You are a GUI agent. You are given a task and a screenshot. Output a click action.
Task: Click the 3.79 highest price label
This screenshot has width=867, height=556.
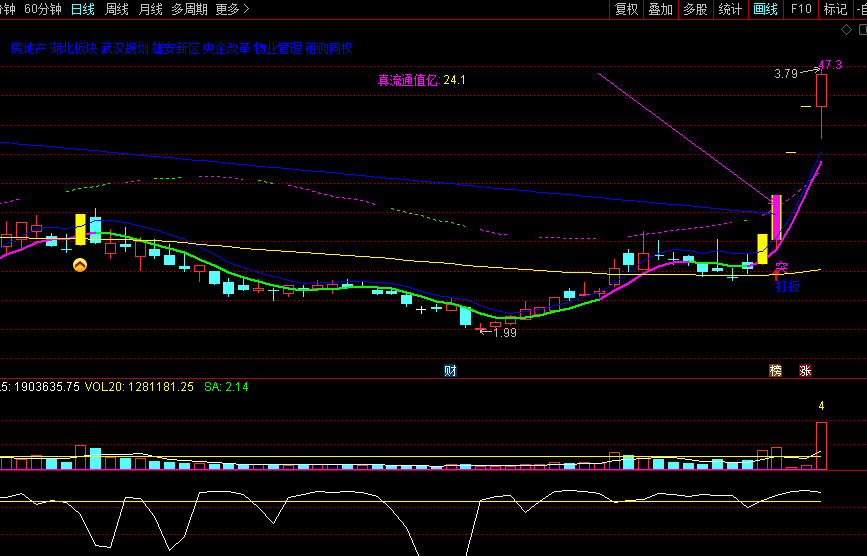(x=786, y=74)
